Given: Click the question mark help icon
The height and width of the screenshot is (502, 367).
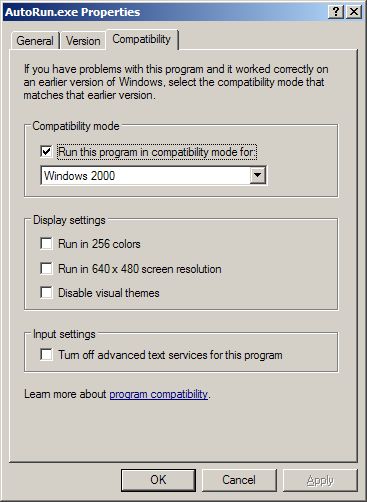Looking at the screenshot, I should coord(336,12).
